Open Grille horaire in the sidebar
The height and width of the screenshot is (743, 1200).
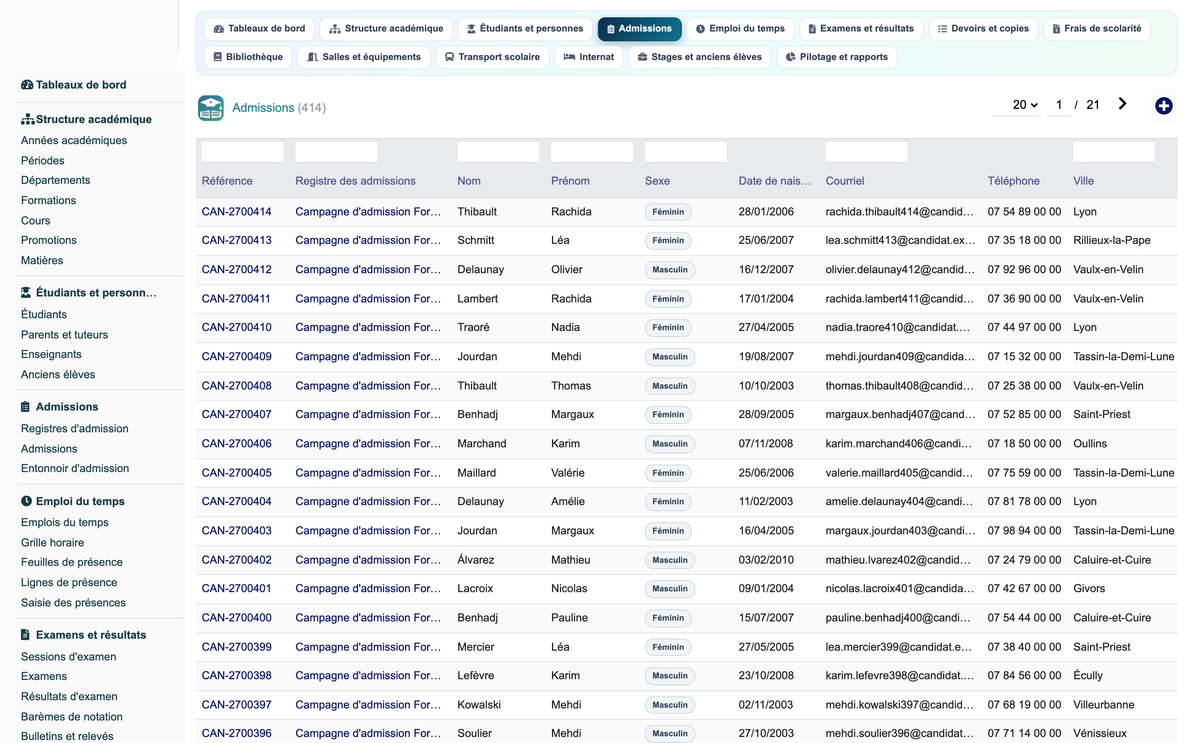(x=53, y=543)
